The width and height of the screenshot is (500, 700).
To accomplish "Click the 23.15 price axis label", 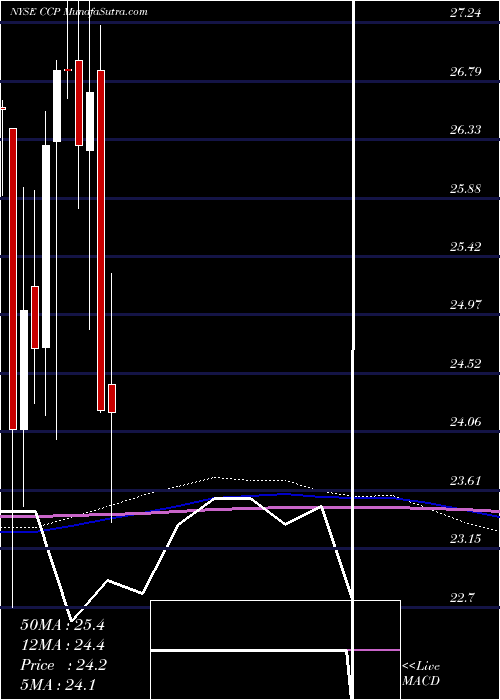I will 465,539.
